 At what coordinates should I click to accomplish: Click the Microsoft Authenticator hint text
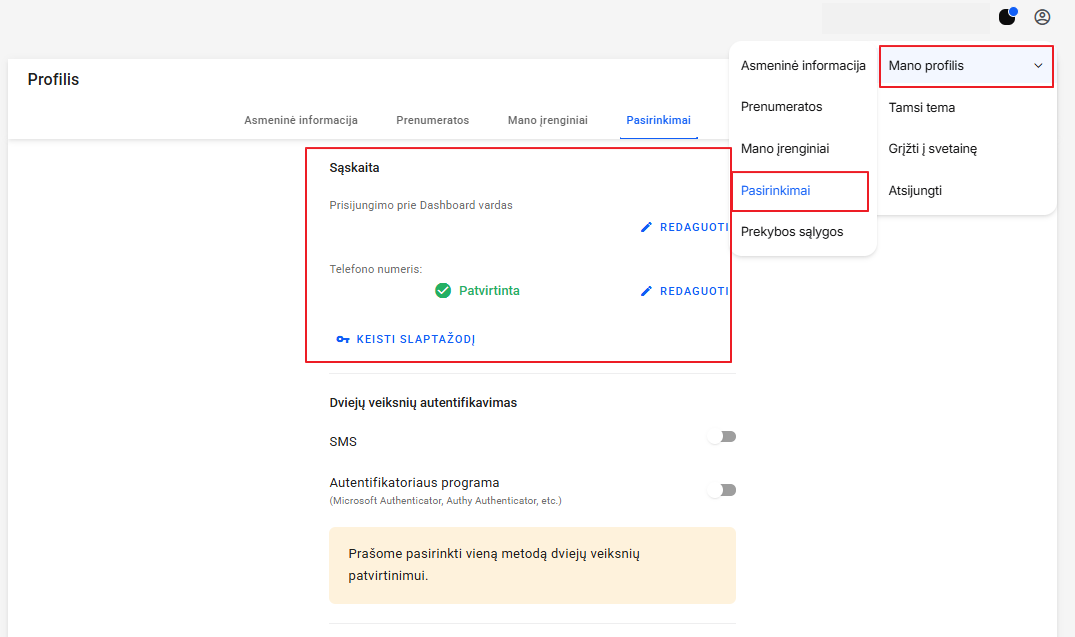pyautogui.click(x=446, y=501)
